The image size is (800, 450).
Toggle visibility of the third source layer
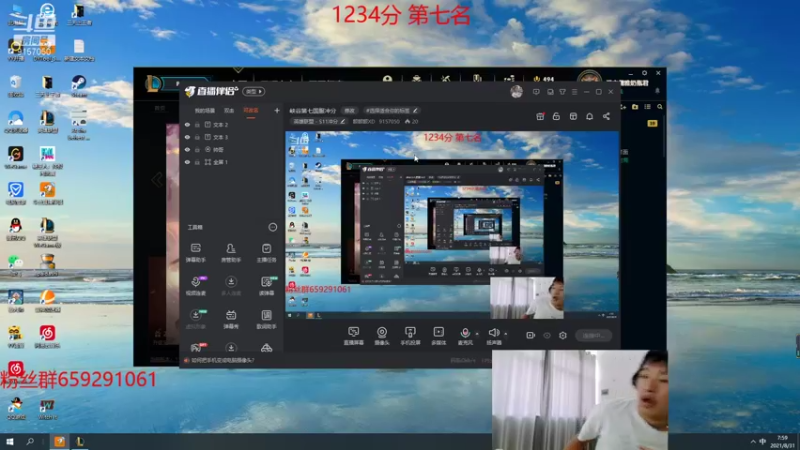(187, 150)
